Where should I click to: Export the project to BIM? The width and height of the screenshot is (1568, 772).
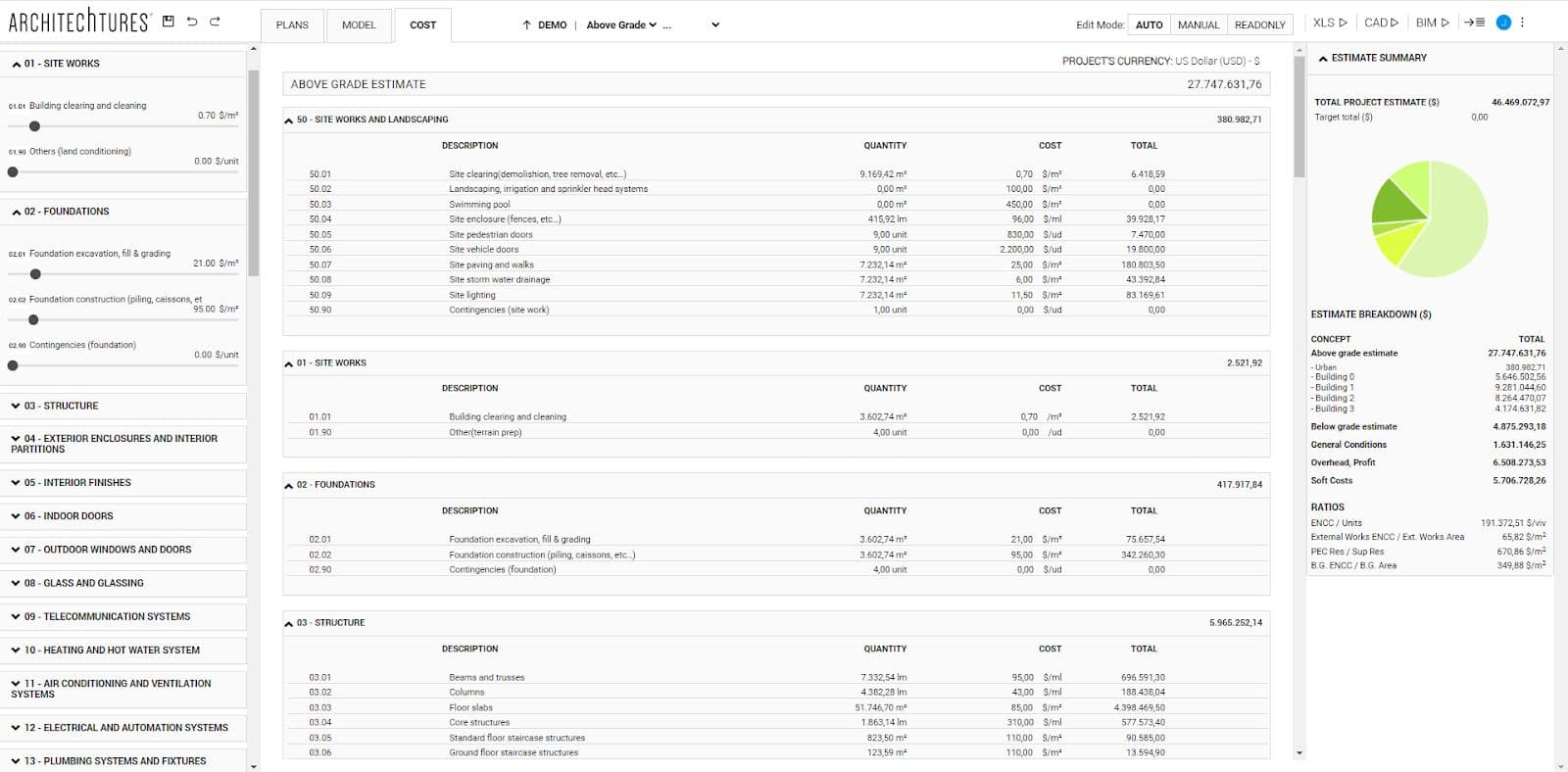(x=1433, y=23)
